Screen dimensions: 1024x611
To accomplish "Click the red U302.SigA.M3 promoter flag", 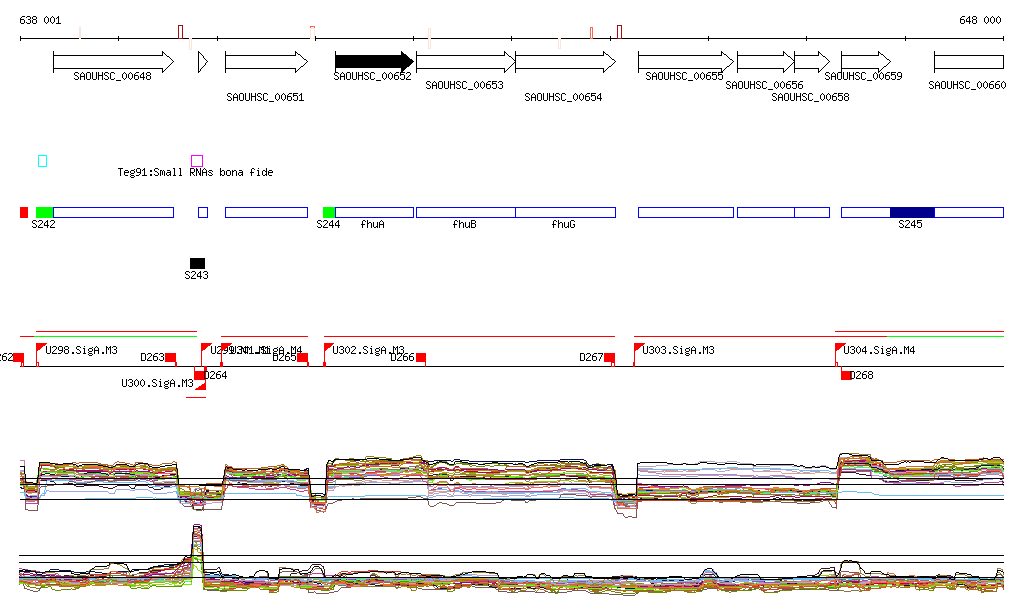I will coord(328,348).
